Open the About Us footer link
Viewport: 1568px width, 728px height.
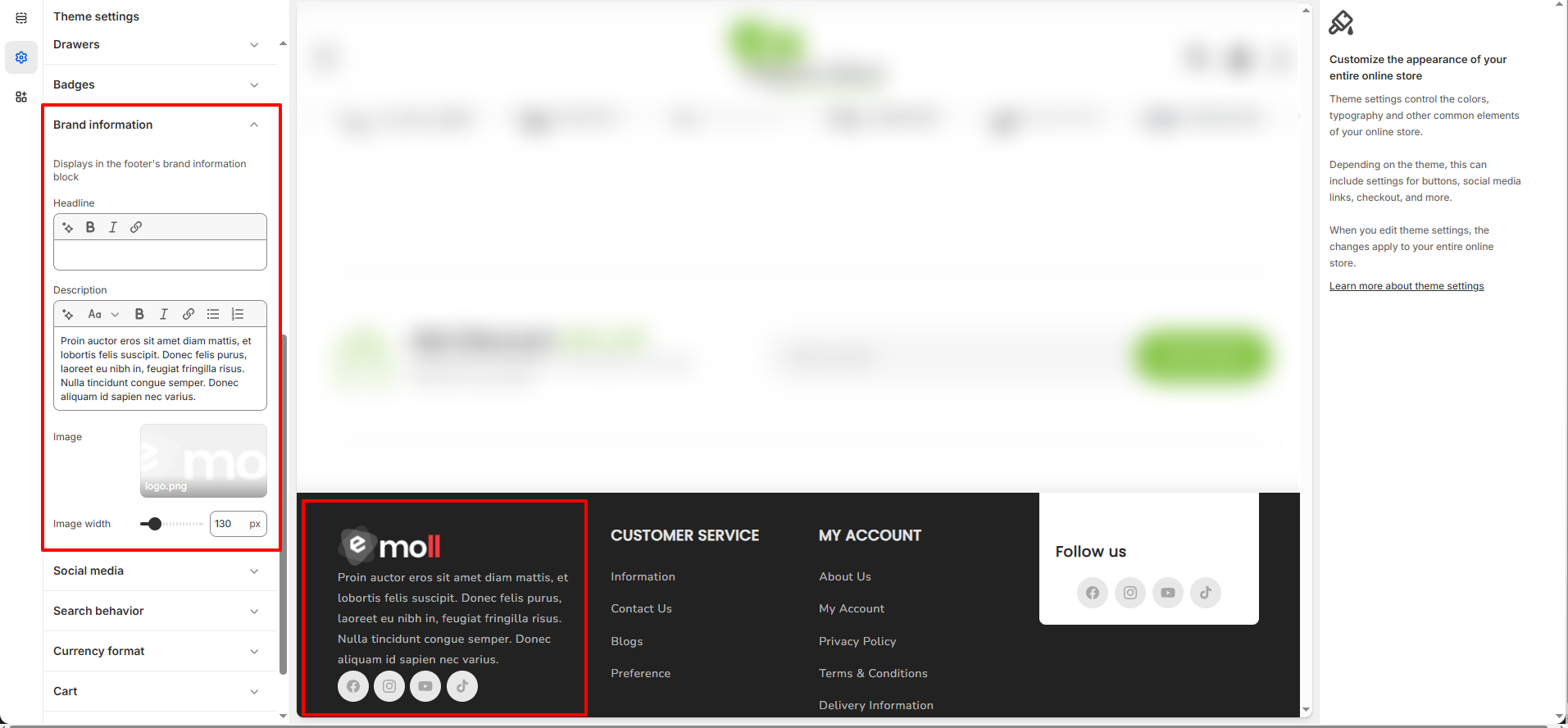[845, 576]
